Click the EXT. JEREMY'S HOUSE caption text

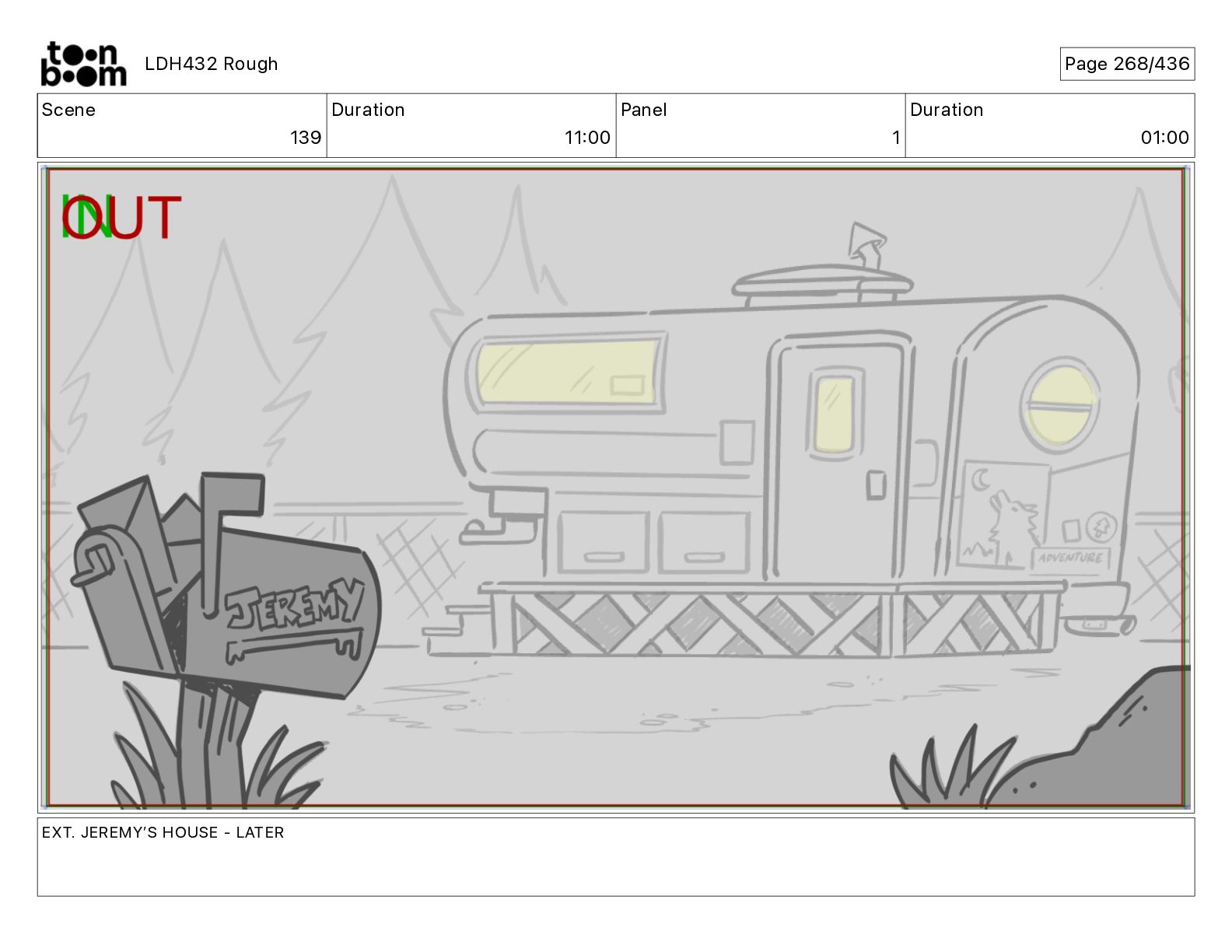[x=163, y=832]
